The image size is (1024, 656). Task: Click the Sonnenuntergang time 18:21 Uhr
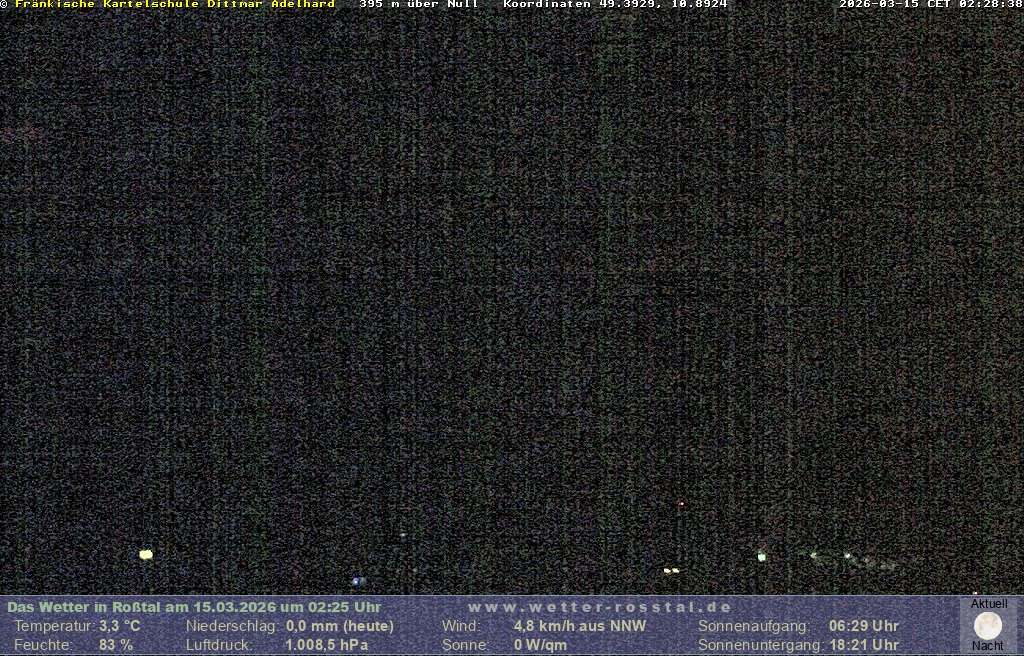864,645
